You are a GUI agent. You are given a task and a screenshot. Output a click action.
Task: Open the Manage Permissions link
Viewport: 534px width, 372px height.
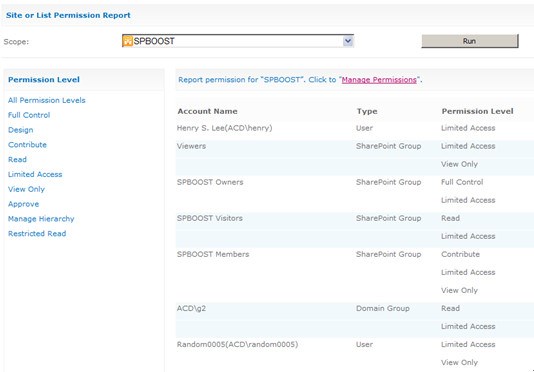point(379,80)
